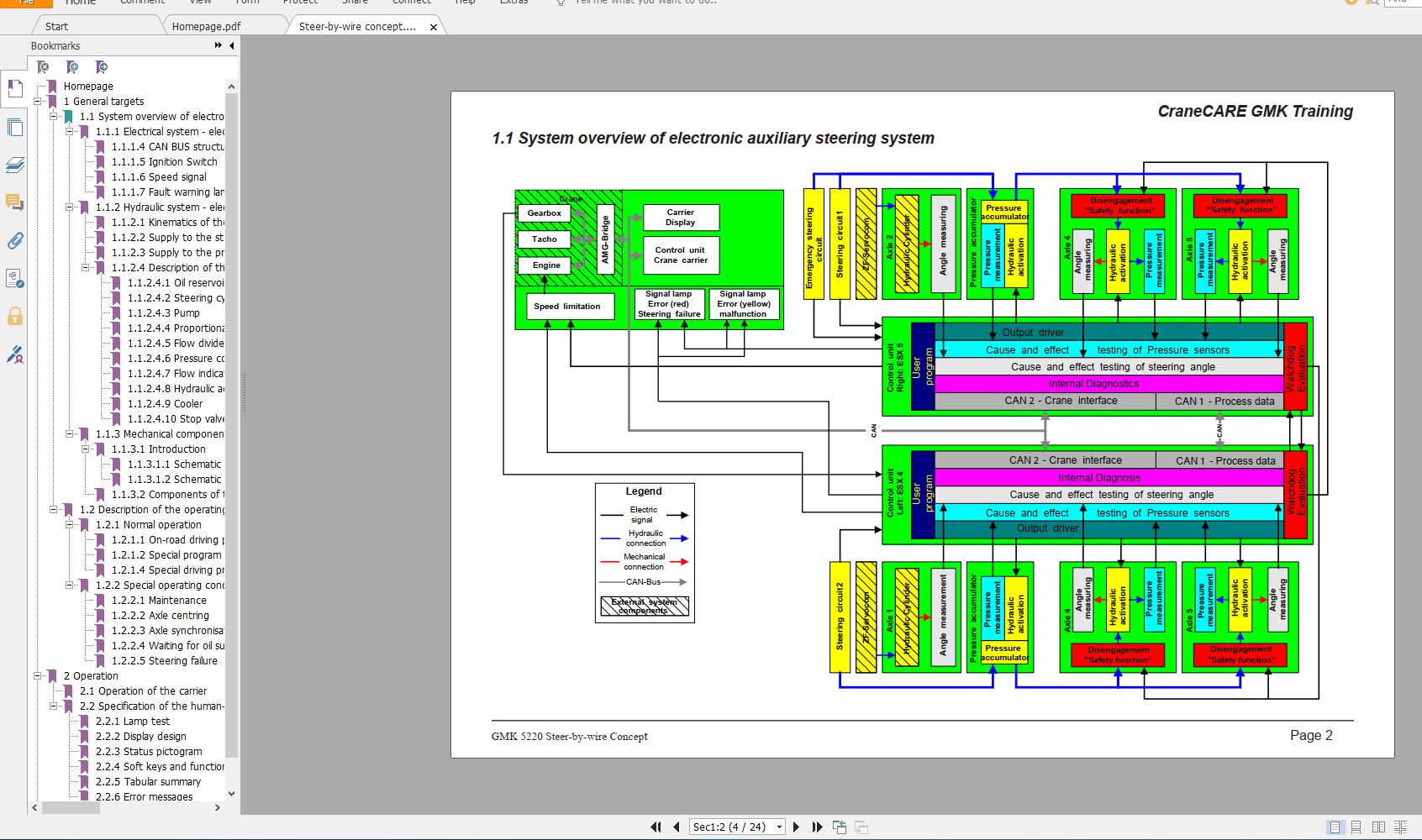Switch to the Homepage.pdf tab
1422x840 pixels.
(x=207, y=26)
